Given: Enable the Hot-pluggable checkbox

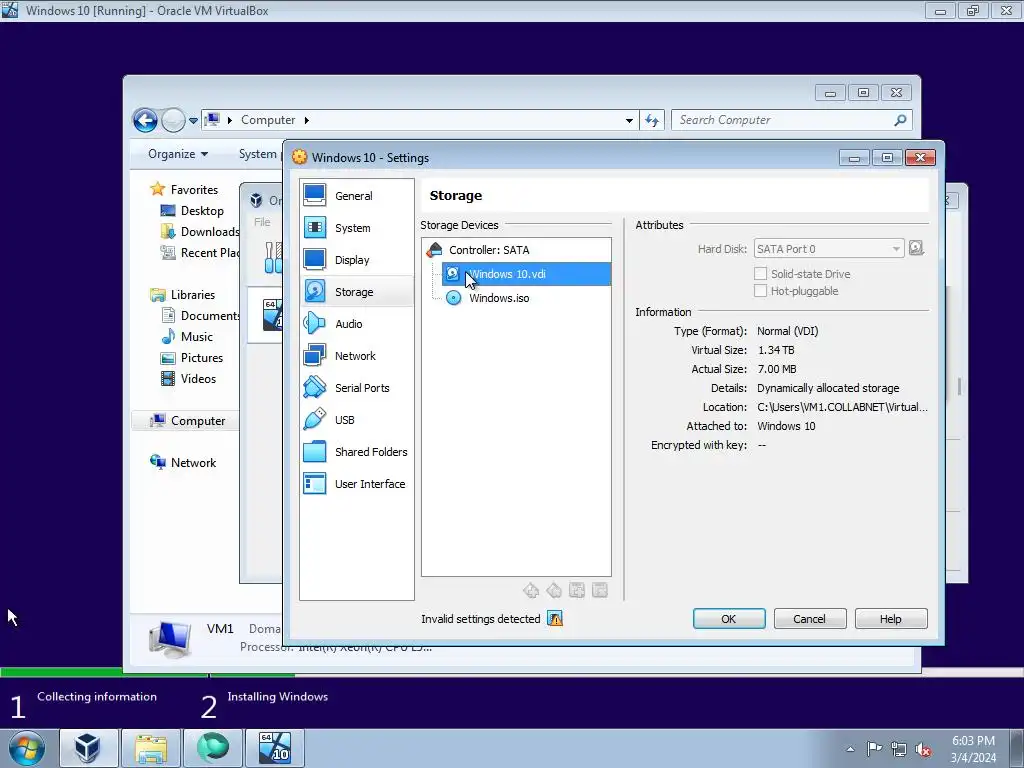Looking at the screenshot, I should [x=760, y=291].
